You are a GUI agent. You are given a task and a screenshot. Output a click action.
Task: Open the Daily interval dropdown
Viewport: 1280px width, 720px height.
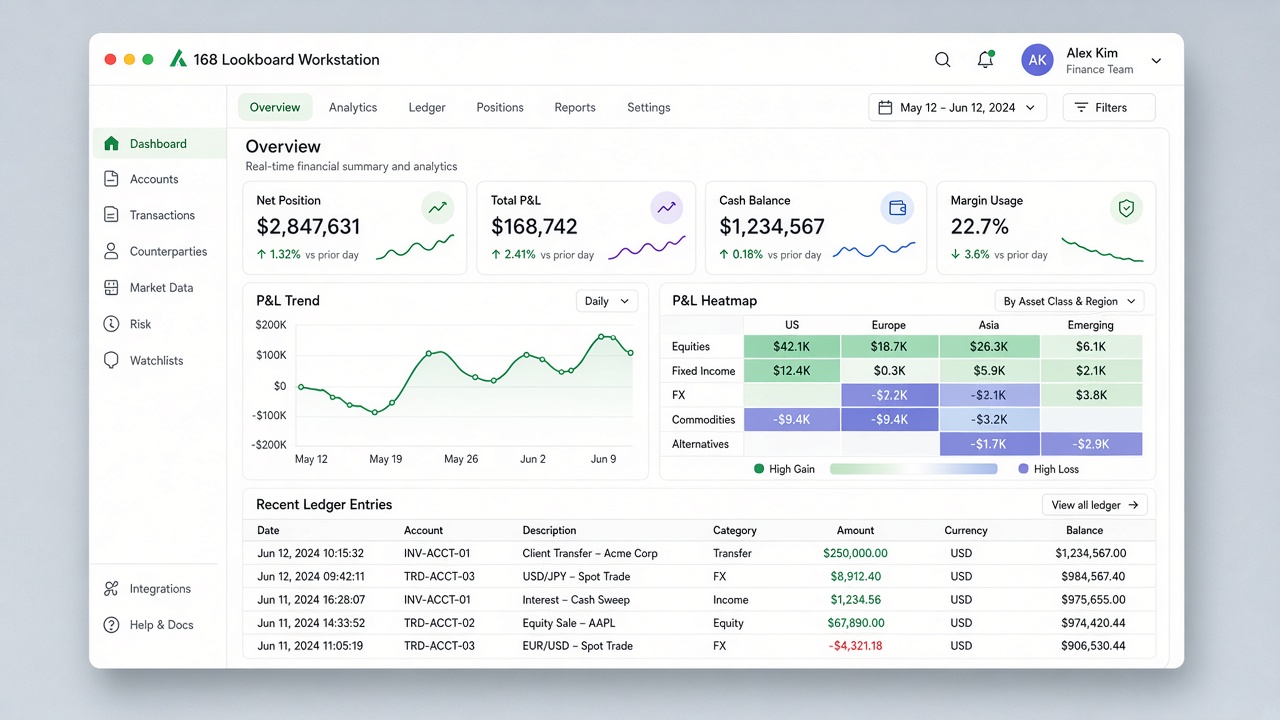607,301
